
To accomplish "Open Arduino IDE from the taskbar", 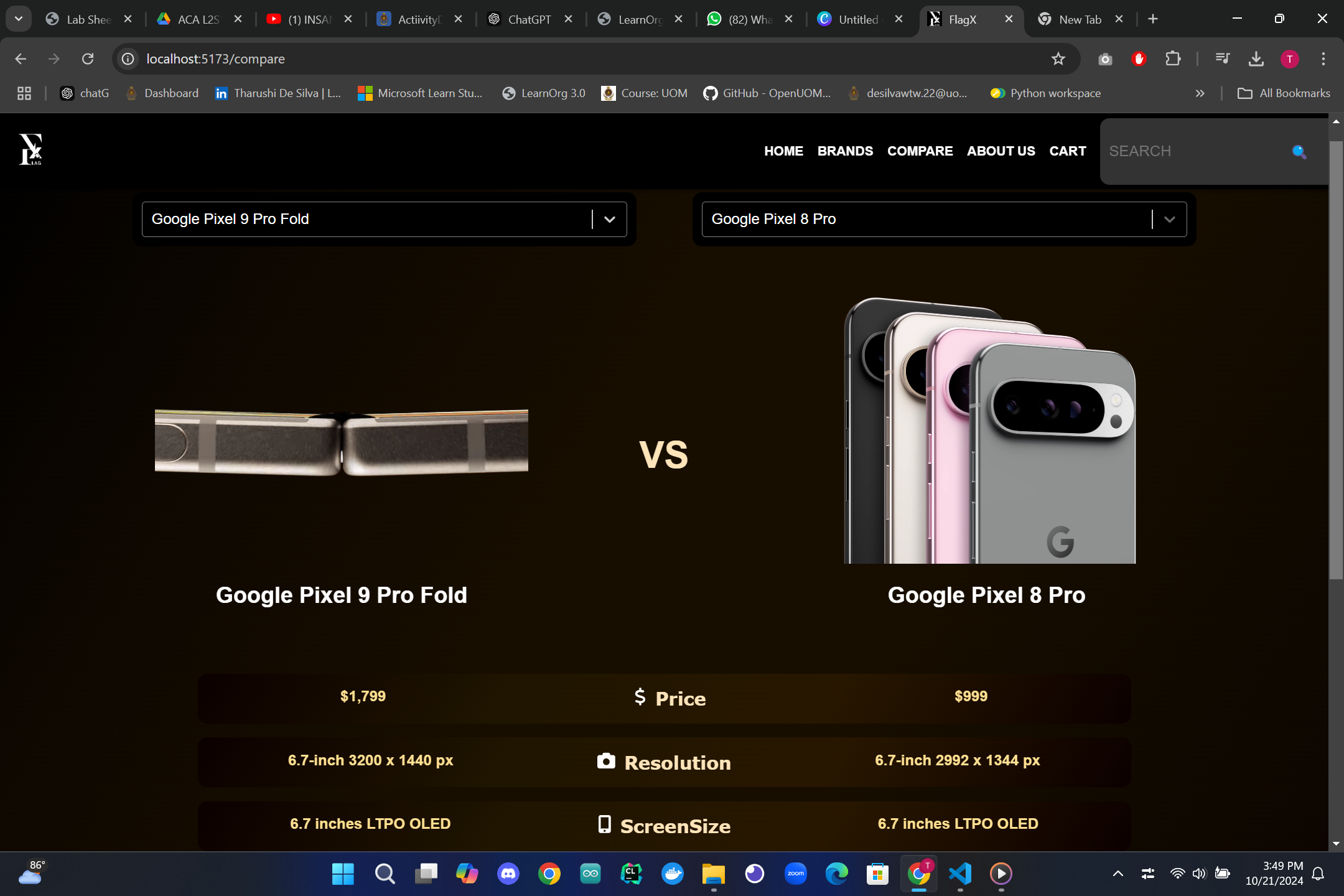I will coord(590,874).
